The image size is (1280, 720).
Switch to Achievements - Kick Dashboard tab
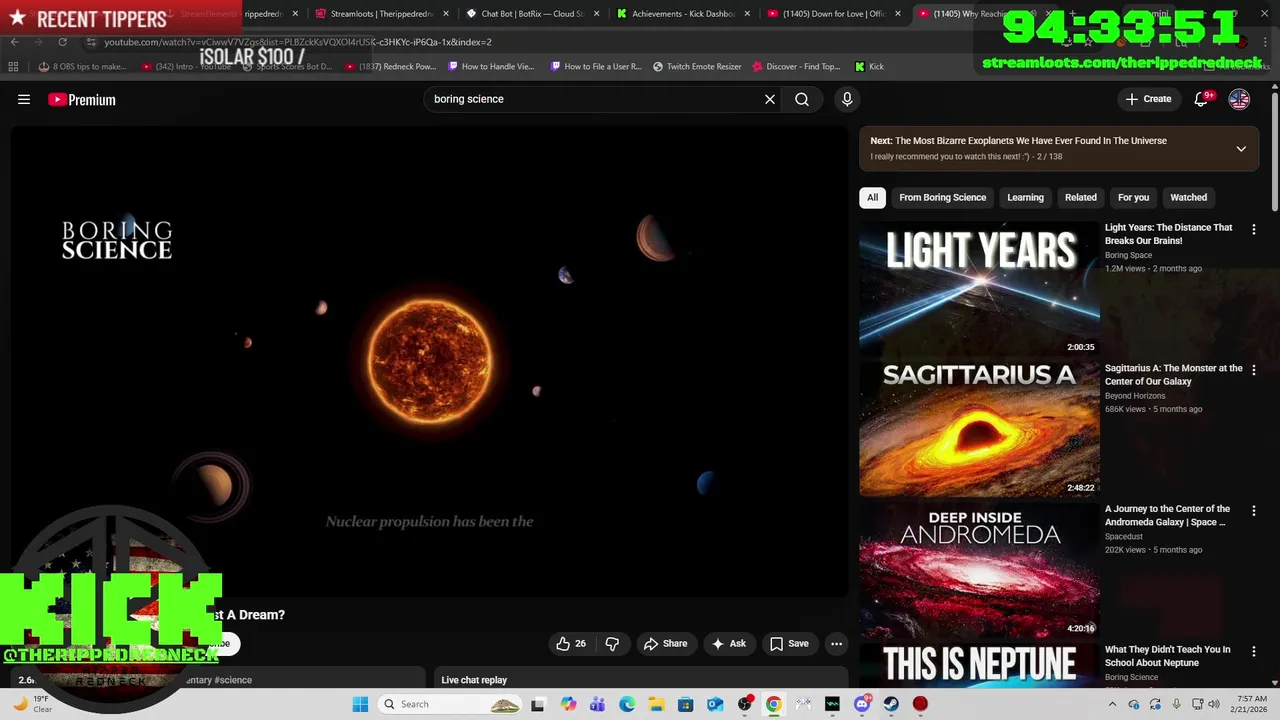(684, 14)
